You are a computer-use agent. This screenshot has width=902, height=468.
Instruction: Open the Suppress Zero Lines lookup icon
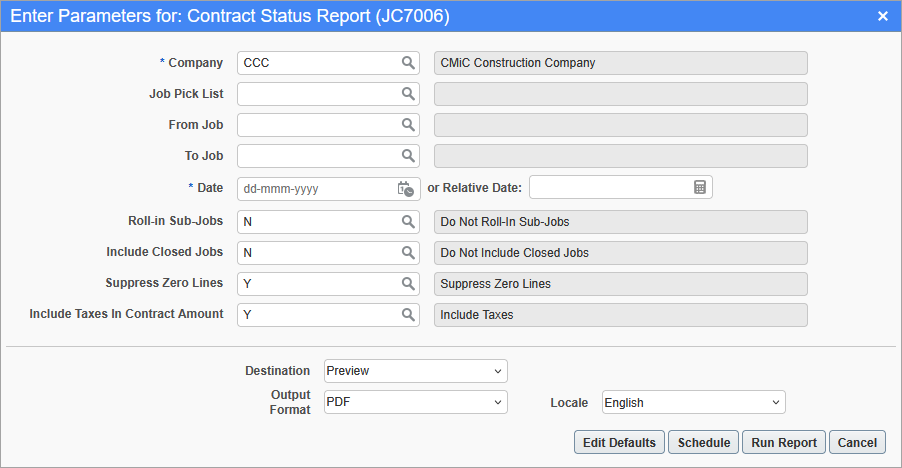408,283
